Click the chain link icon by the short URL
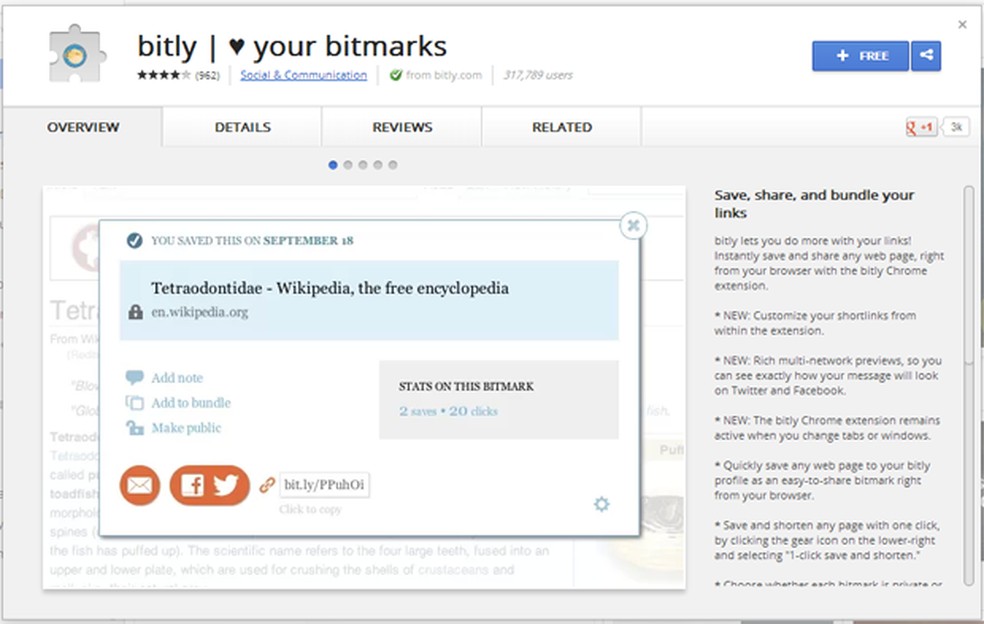 coord(267,485)
